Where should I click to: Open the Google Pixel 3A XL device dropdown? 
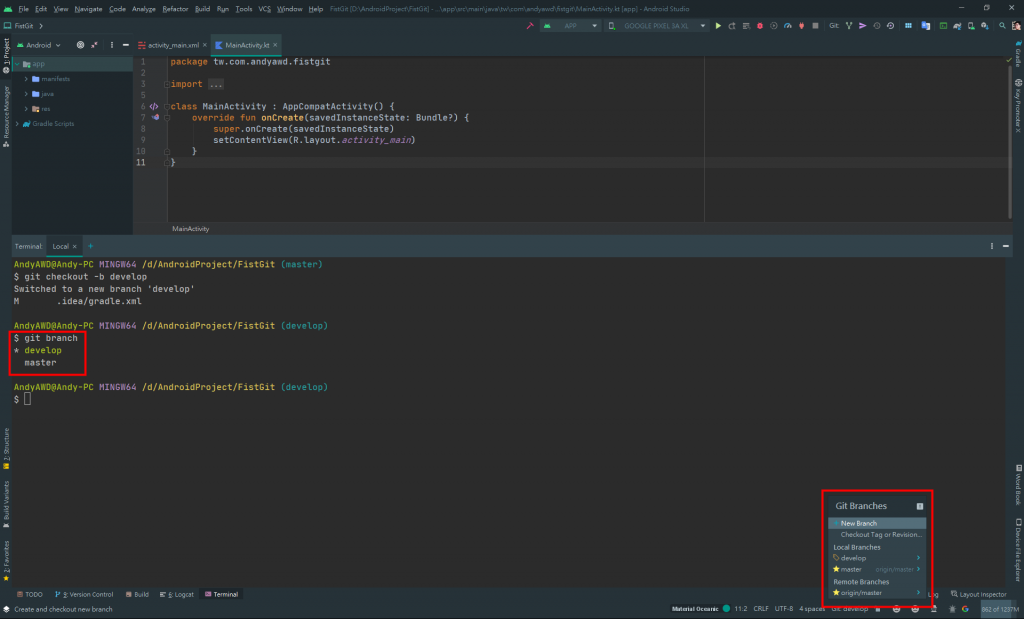click(658, 26)
